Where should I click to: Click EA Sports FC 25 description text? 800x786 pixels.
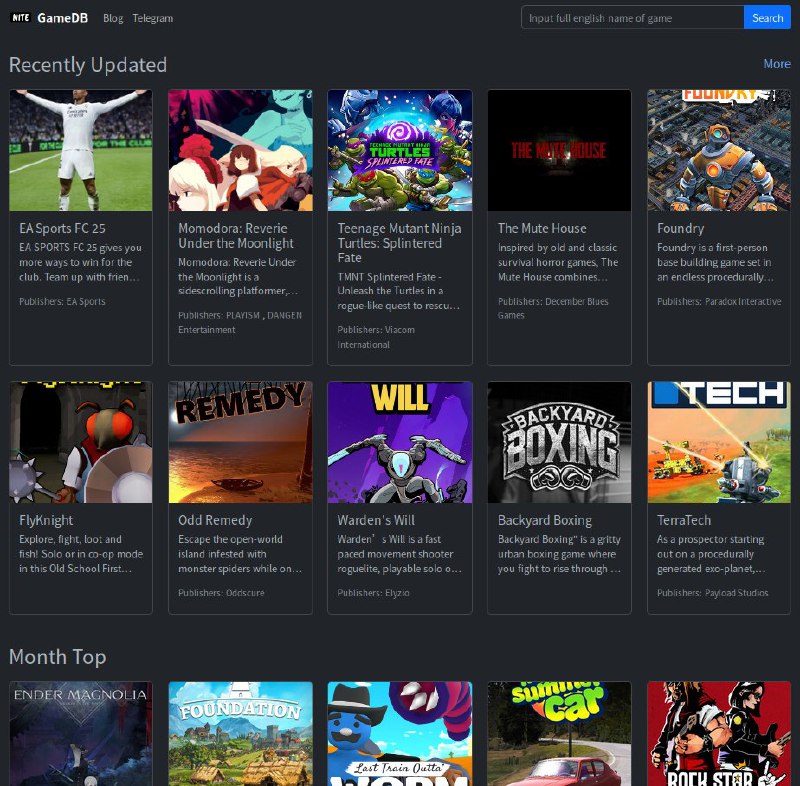coord(80,262)
